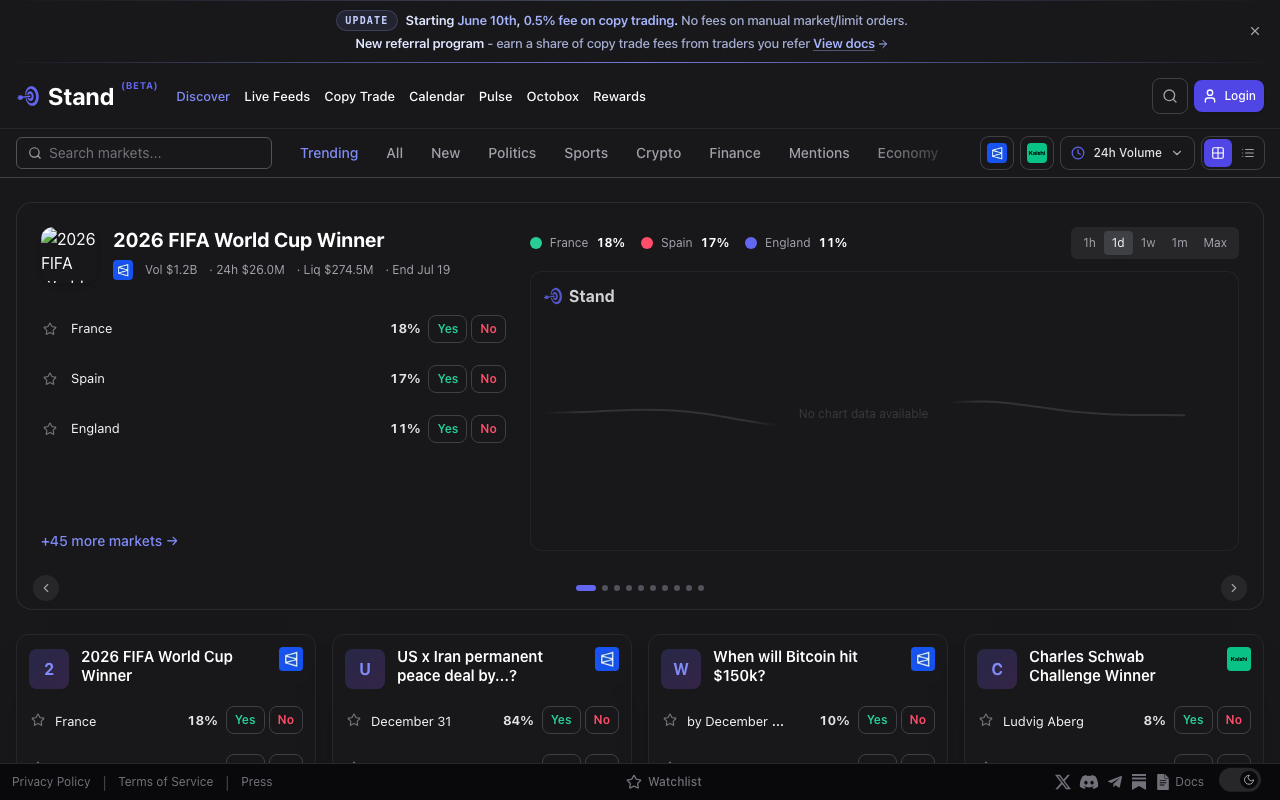The height and width of the screenshot is (800, 1280).
Task: Select the Trending category tab
Action: pyautogui.click(x=329, y=153)
